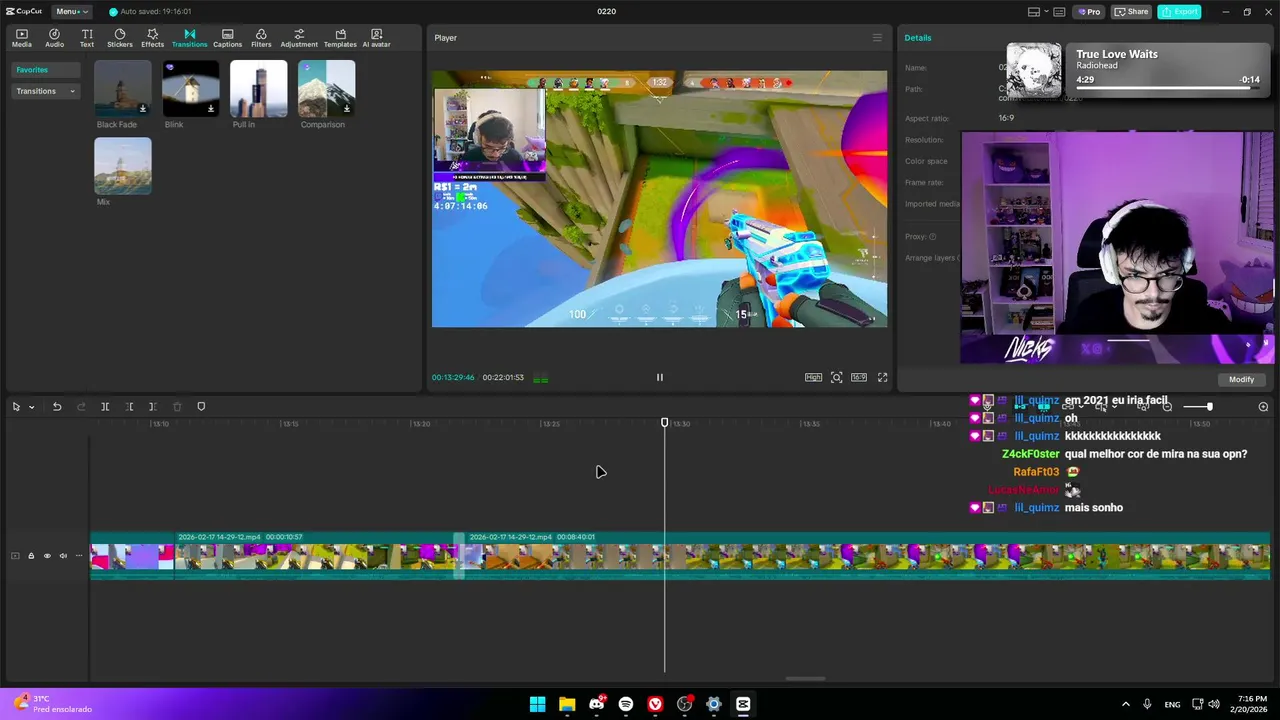The image size is (1280, 720).
Task: Open the Captions tab
Action: (x=227, y=38)
